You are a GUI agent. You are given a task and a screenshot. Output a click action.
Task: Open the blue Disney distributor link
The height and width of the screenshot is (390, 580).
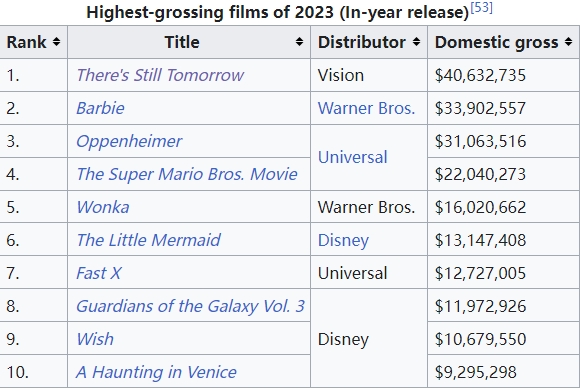coord(343,240)
